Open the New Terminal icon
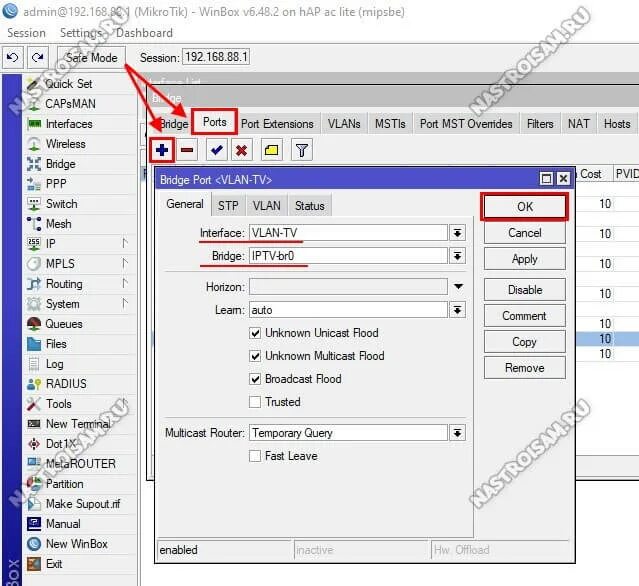 (34, 424)
